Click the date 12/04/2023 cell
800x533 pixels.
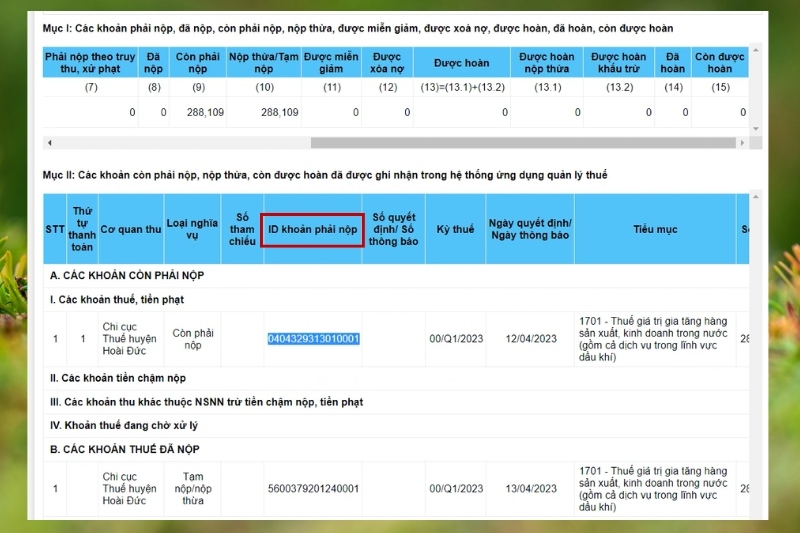531,339
